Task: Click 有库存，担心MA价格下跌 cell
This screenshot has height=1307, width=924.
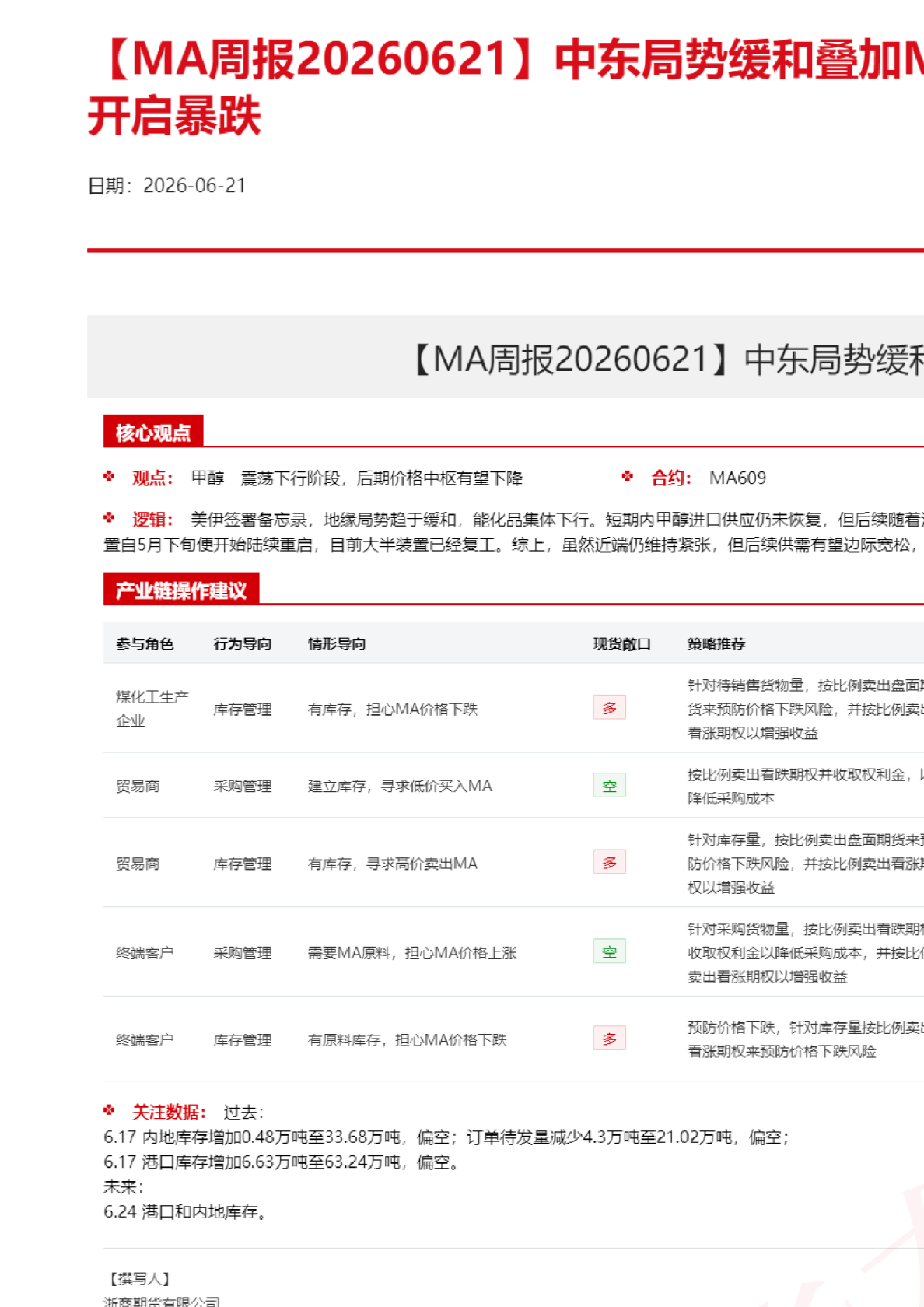Action: pyautogui.click(x=393, y=710)
